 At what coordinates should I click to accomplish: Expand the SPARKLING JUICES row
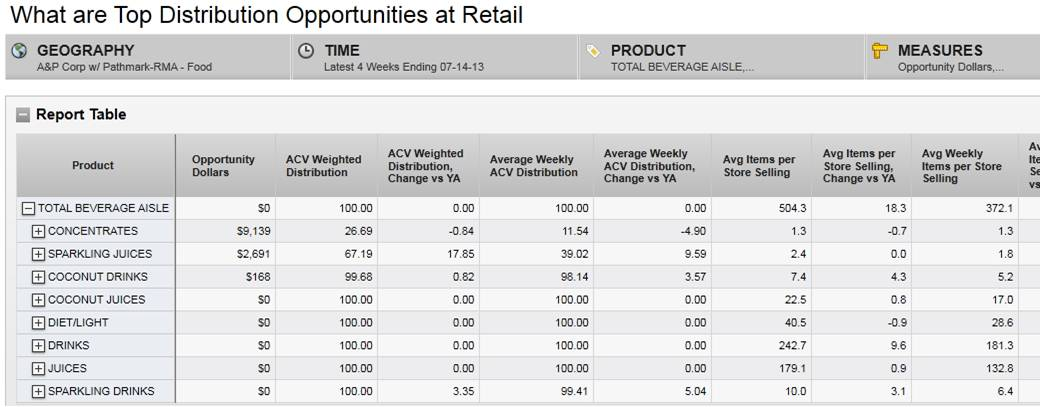(39, 254)
